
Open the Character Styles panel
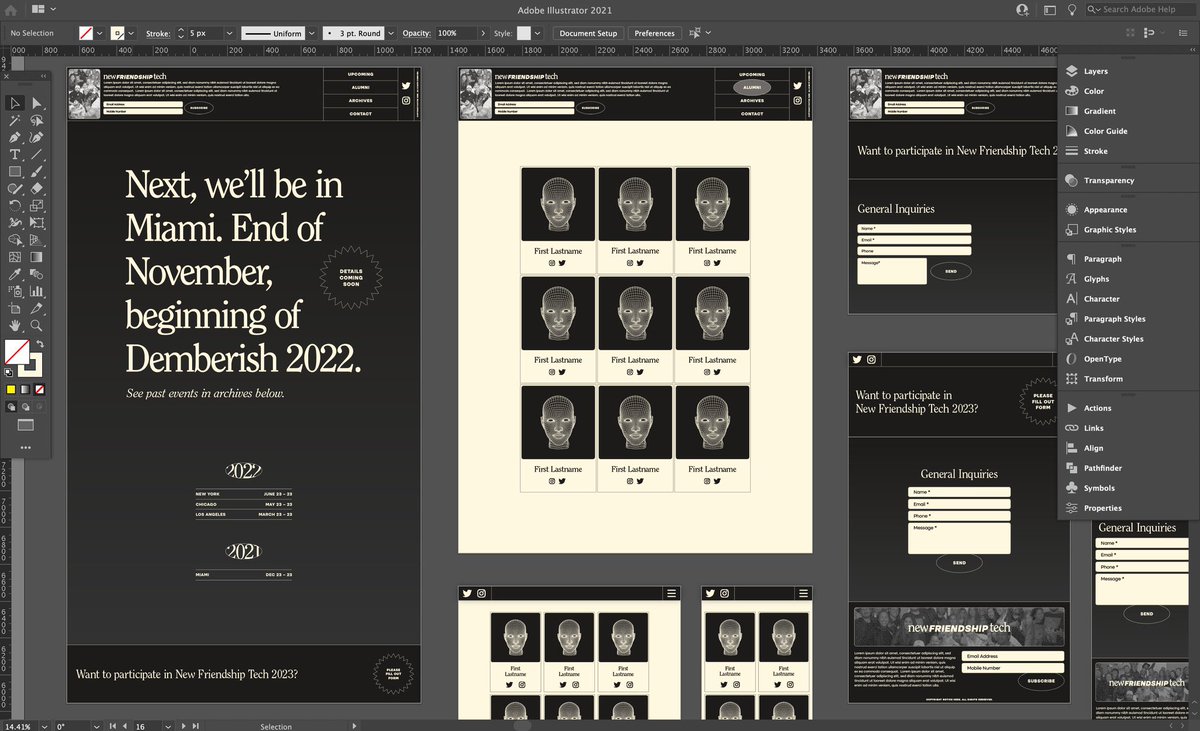(x=1113, y=338)
